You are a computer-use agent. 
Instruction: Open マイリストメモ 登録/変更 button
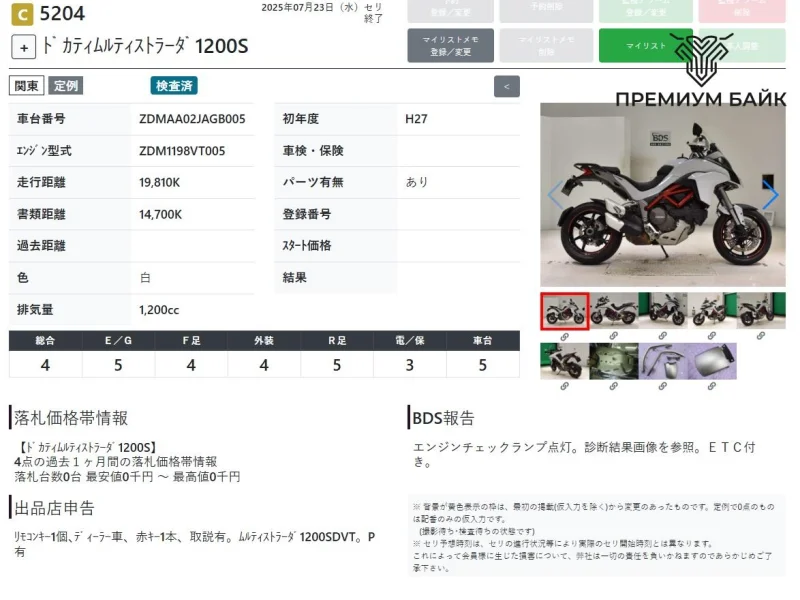450,46
